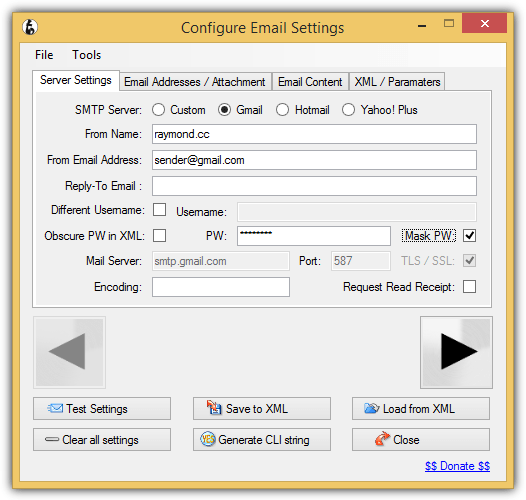Click Generate CLI string button
The width and height of the screenshot is (526, 500).
pos(262,440)
